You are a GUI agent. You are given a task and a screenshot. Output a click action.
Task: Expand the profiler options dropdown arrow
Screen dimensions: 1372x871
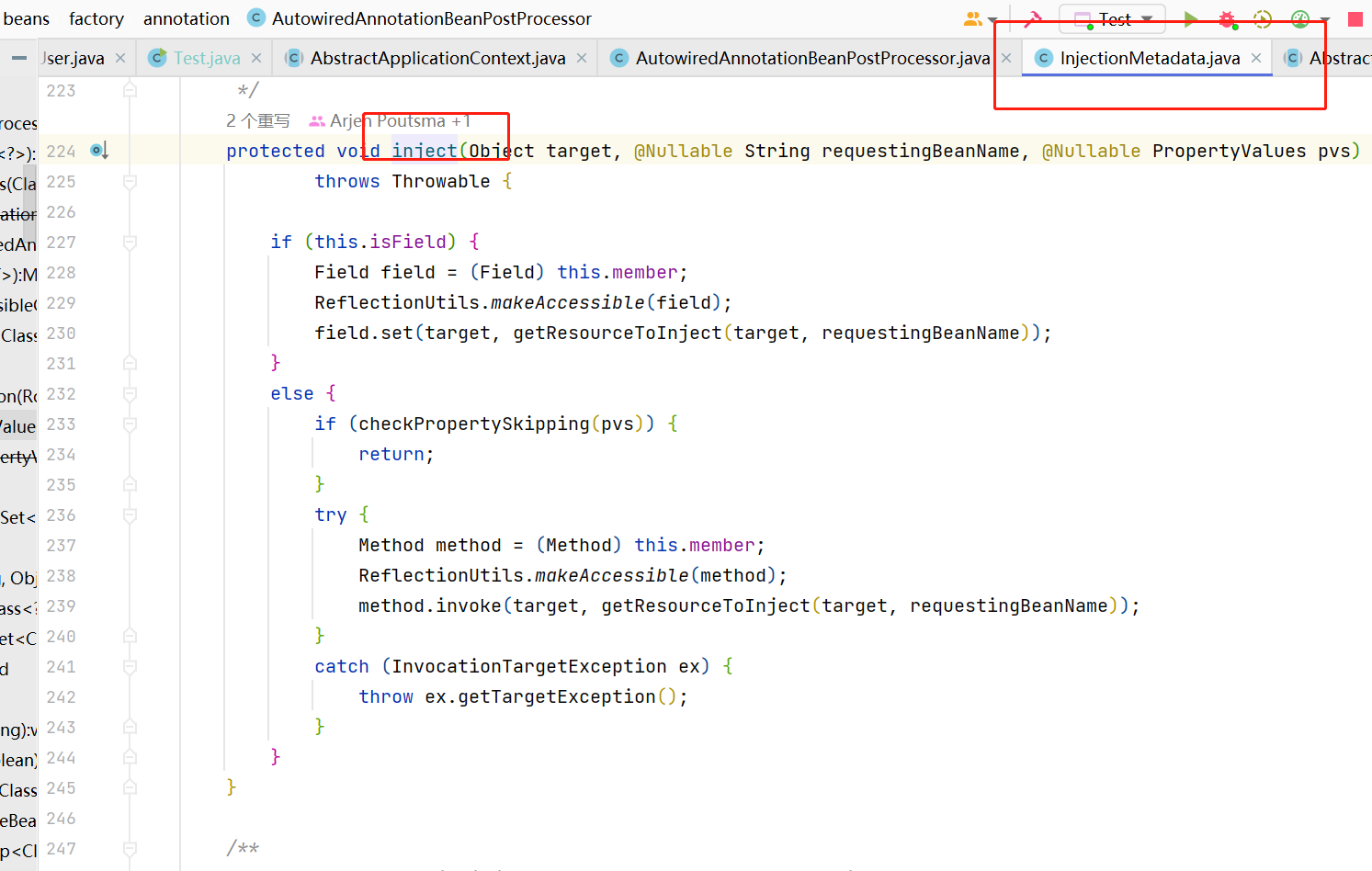(x=1324, y=20)
